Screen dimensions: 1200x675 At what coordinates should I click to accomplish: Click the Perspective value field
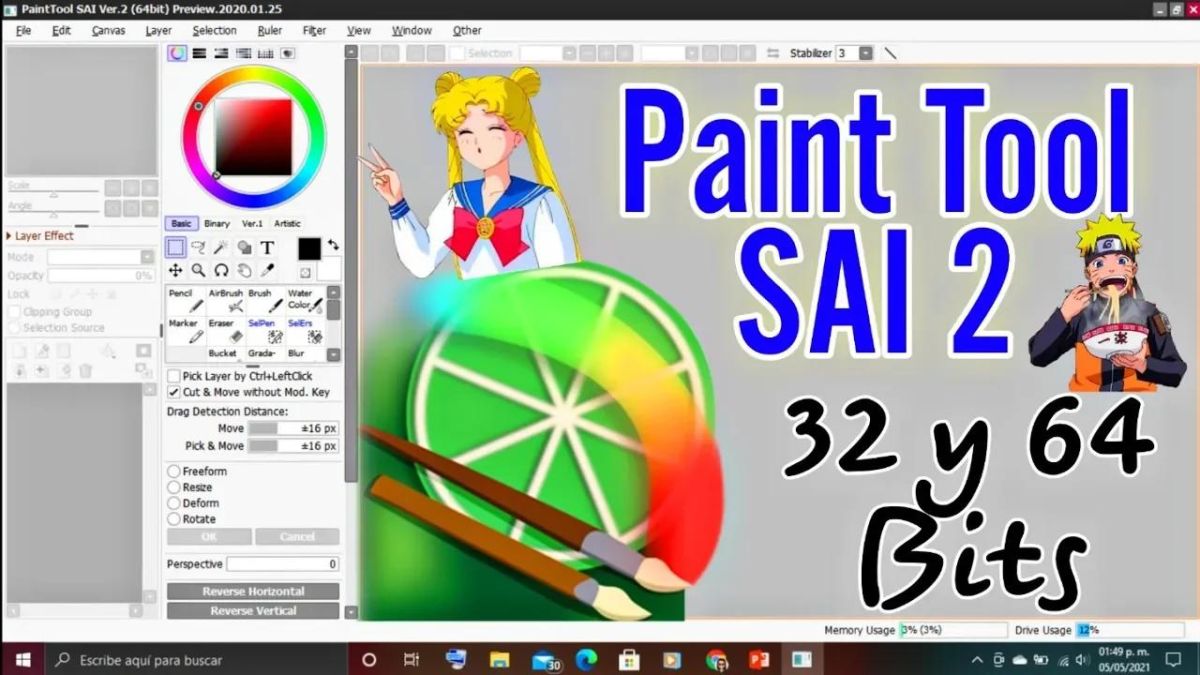point(283,564)
